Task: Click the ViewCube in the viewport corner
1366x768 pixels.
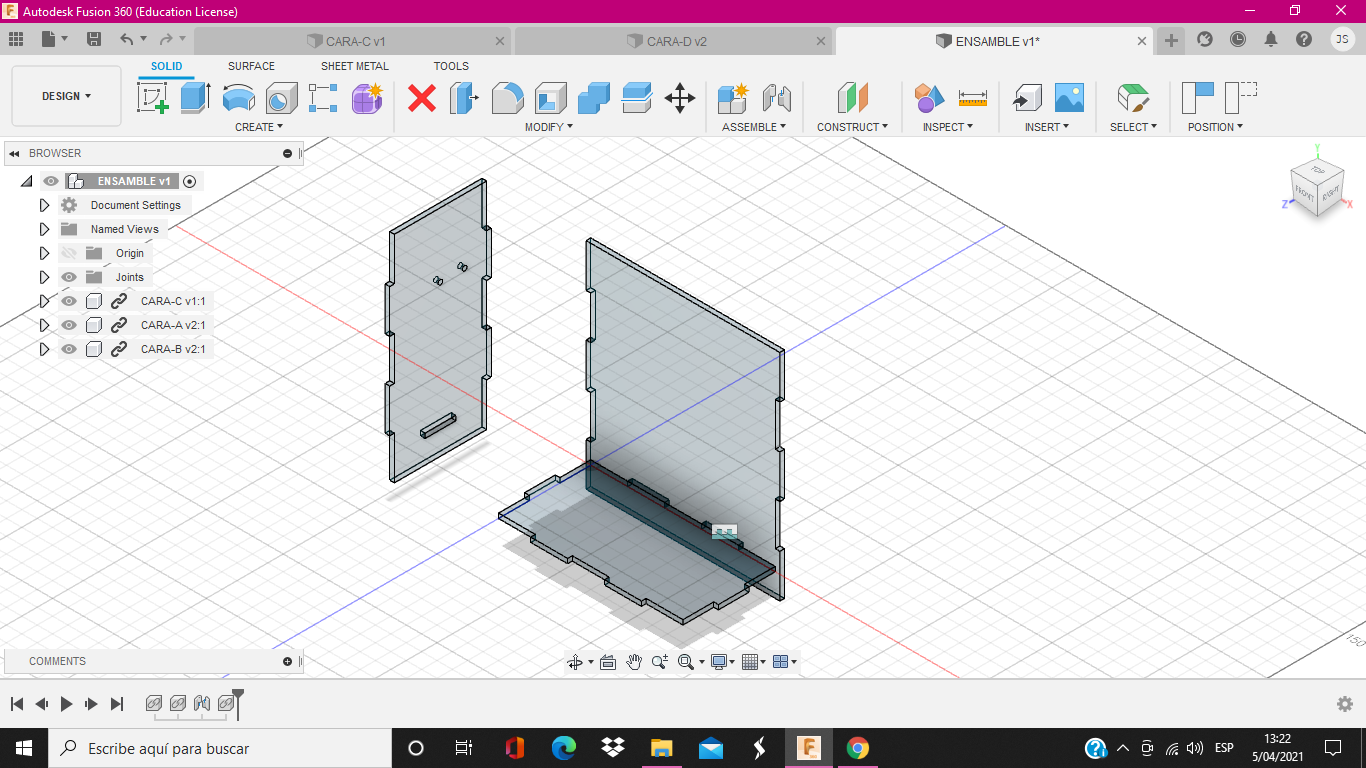Action: tap(1315, 187)
